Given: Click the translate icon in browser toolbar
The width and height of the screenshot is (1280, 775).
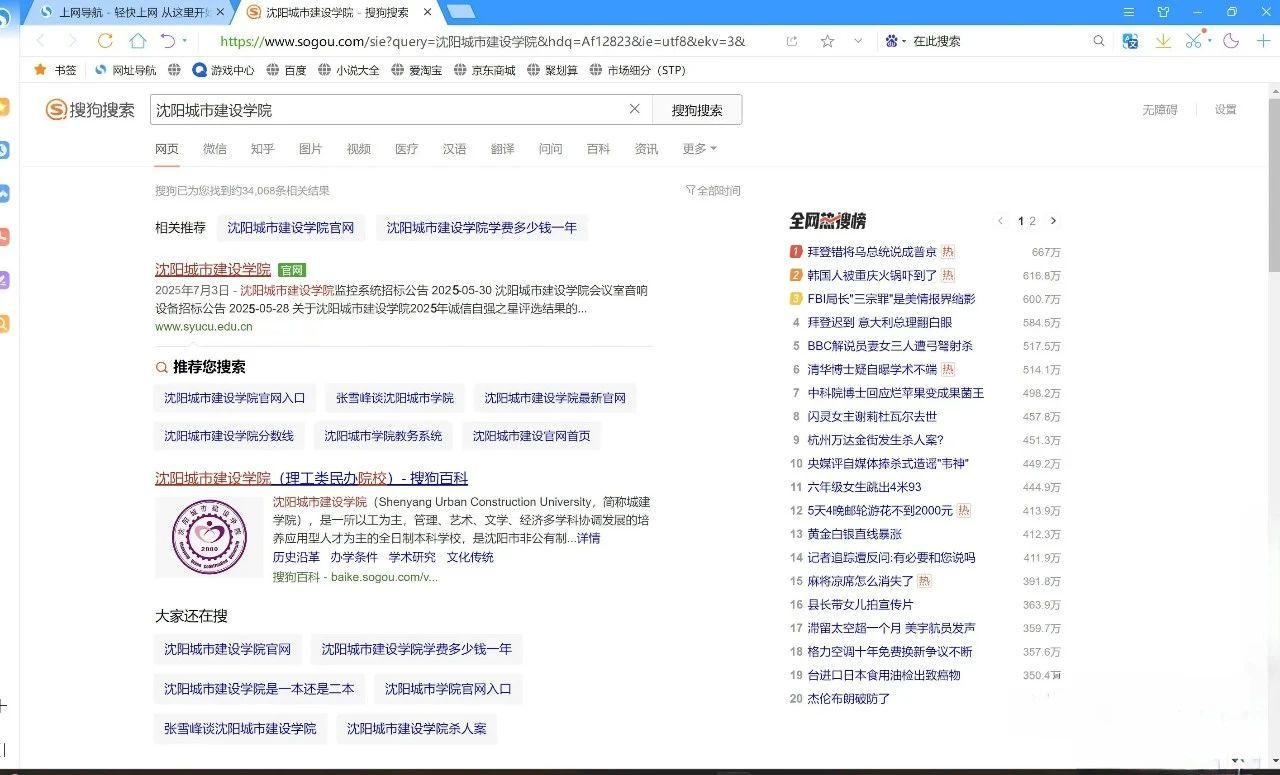Looking at the screenshot, I should (1130, 41).
